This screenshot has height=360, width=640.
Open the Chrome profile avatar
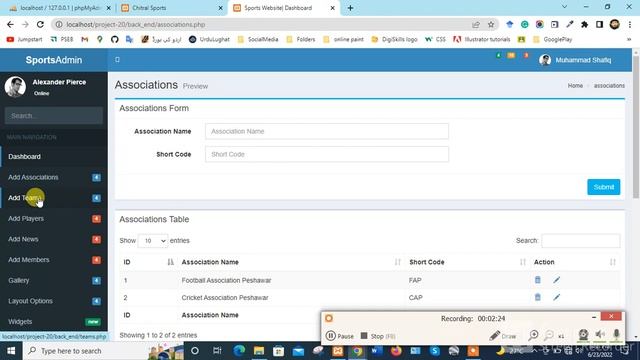[615, 24]
